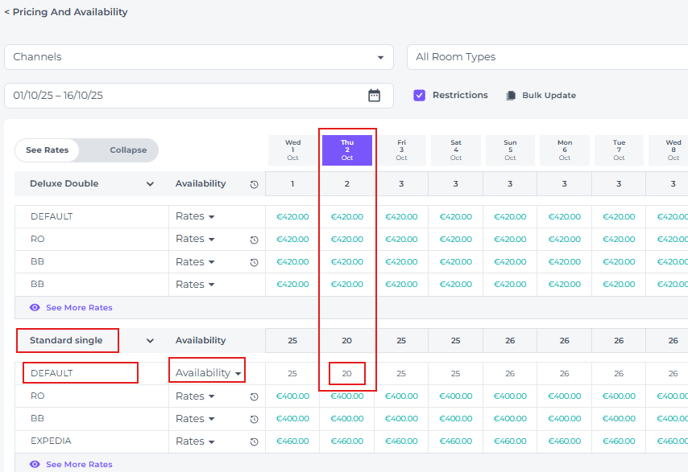688x472 pixels.
Task: Click history icon in Deluxe Double Availability row
Action: [x=254, y=185]
